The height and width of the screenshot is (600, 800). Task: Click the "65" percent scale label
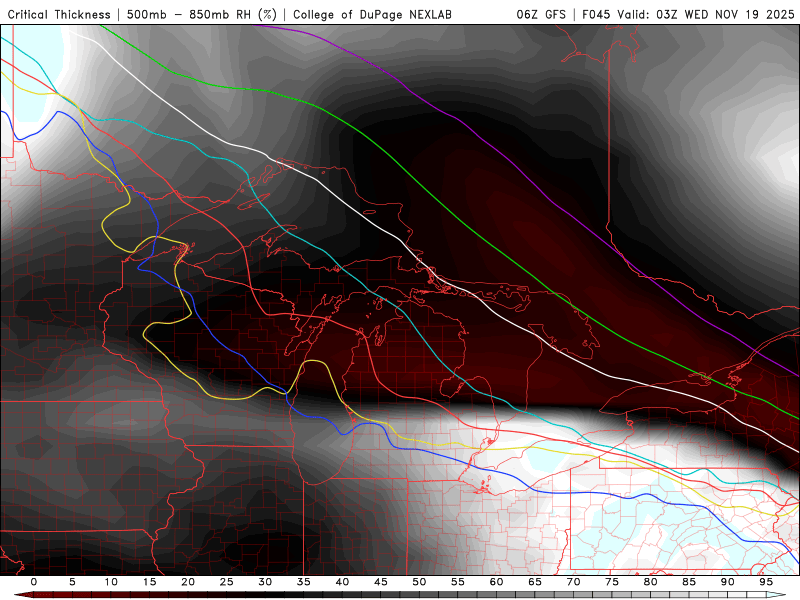click(x=535, y=582)
